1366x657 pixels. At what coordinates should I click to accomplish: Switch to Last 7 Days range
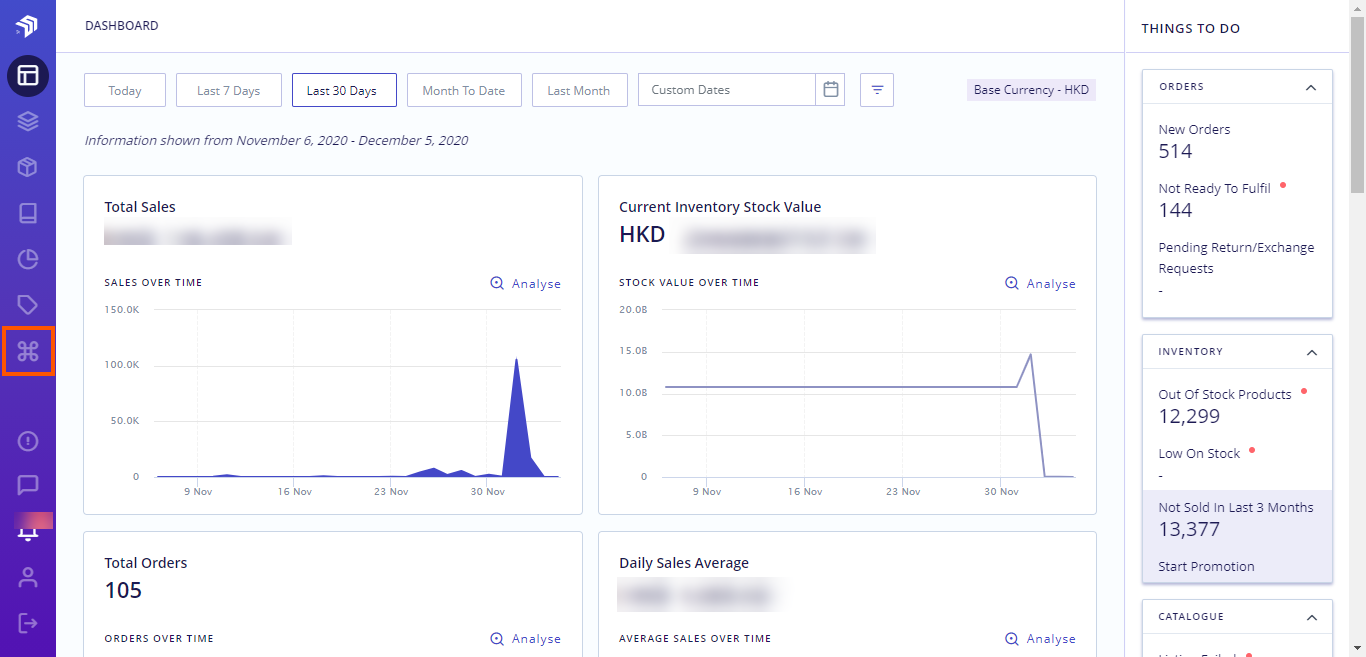click(x=229, y=90)
